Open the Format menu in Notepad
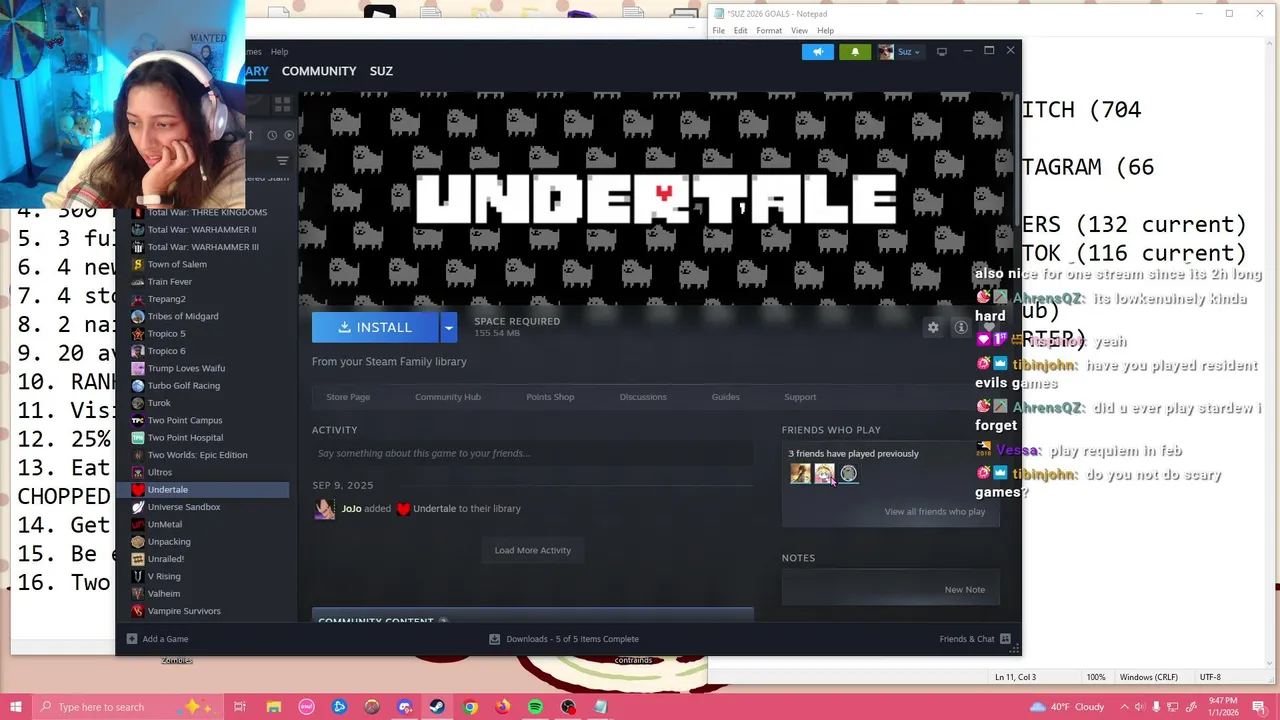Screen dimensions: 1280x720 [769, 31]
